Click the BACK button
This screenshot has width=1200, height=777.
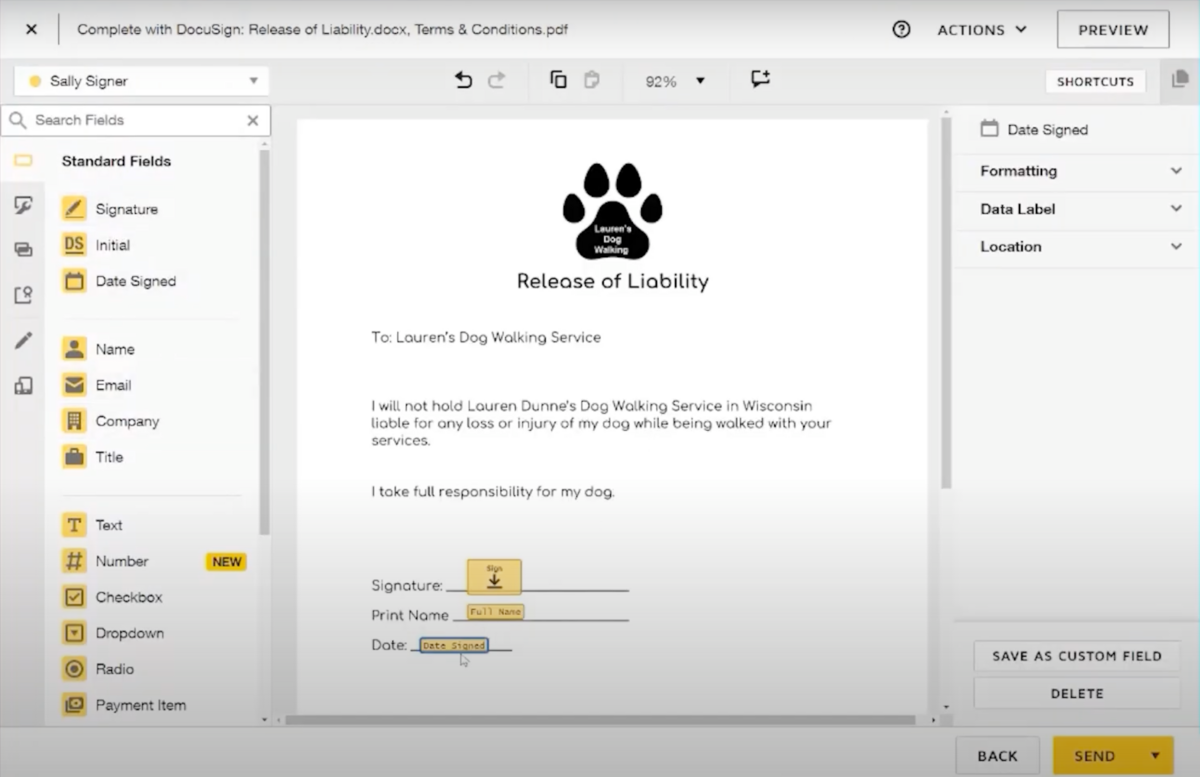997,756
